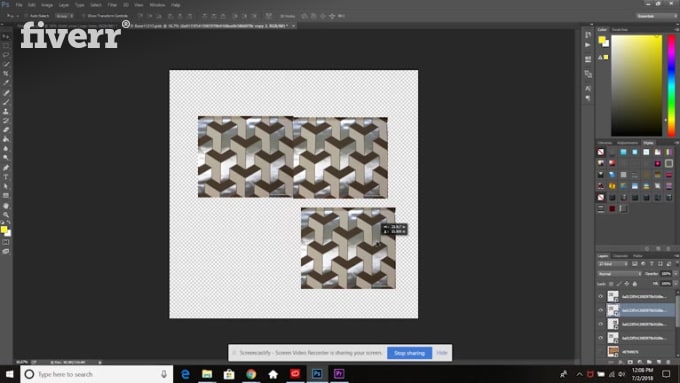Image resolution: width=680 pixels, height=383 pixels.
Task: Toggle visibility of fourth layer eye icon
Action: click(x=601, y=338)
